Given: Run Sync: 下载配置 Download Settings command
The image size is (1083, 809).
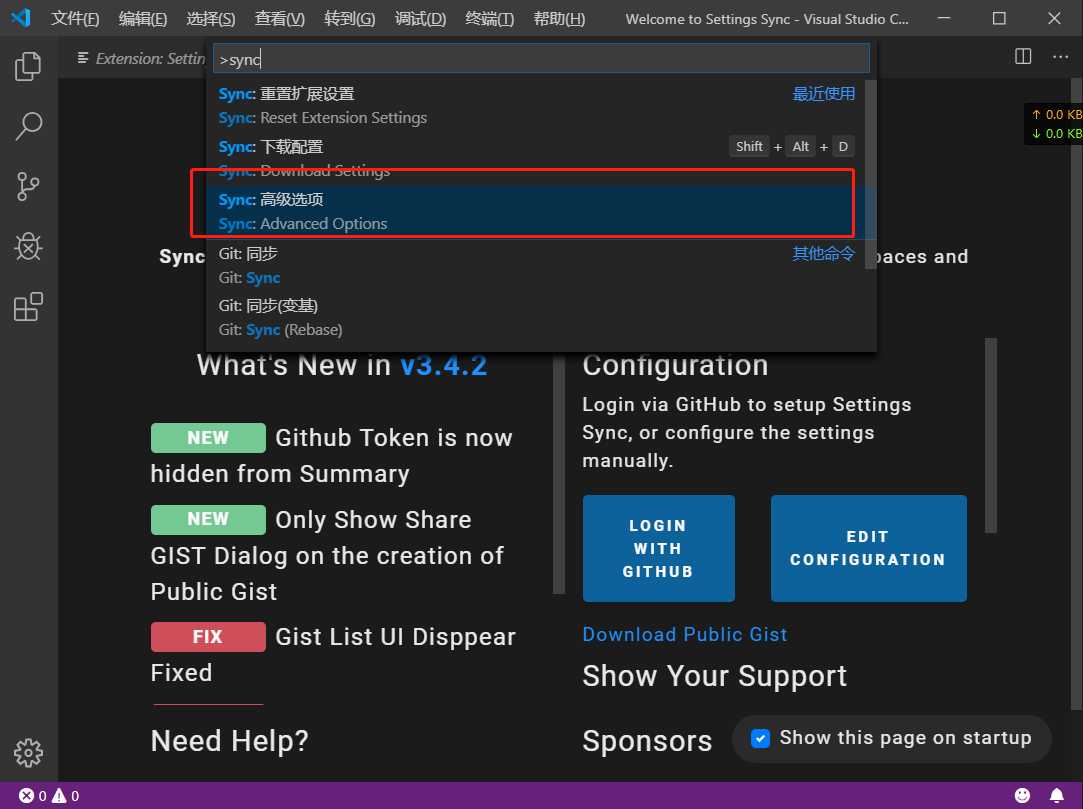Looking at the screenshot, I should click(x=536, y=158).
